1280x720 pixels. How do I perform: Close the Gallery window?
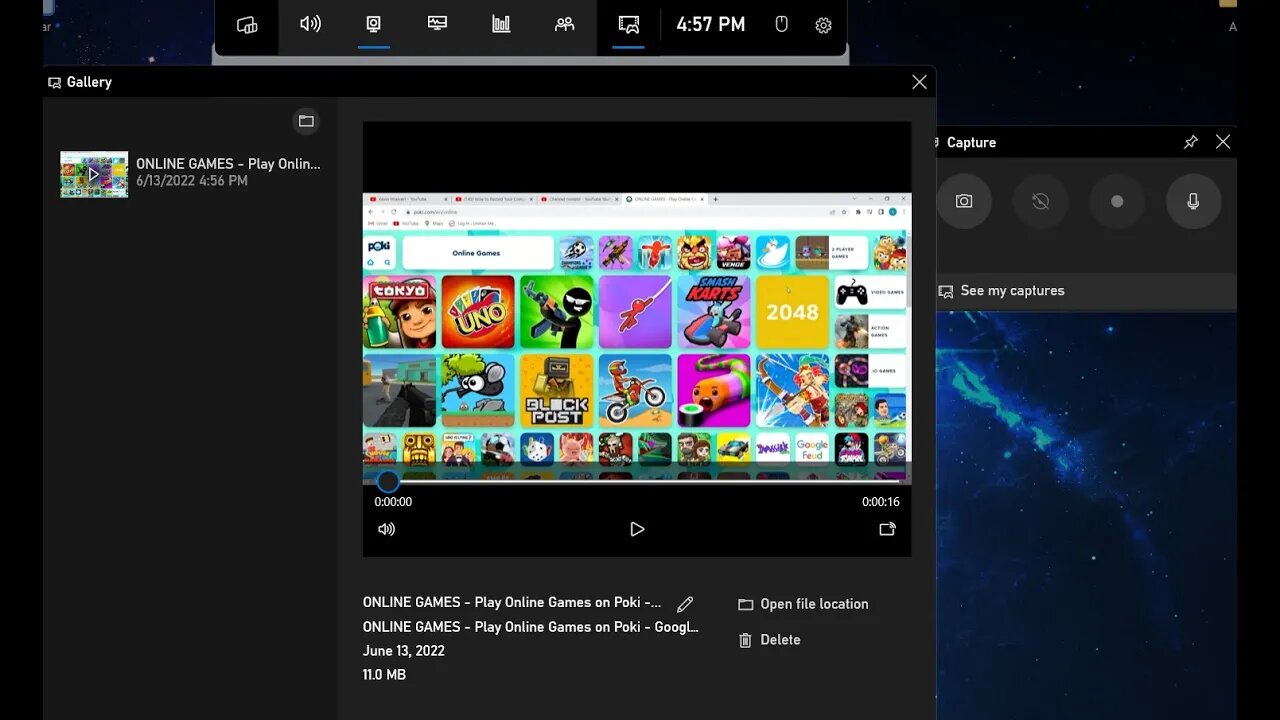[919, 82]
